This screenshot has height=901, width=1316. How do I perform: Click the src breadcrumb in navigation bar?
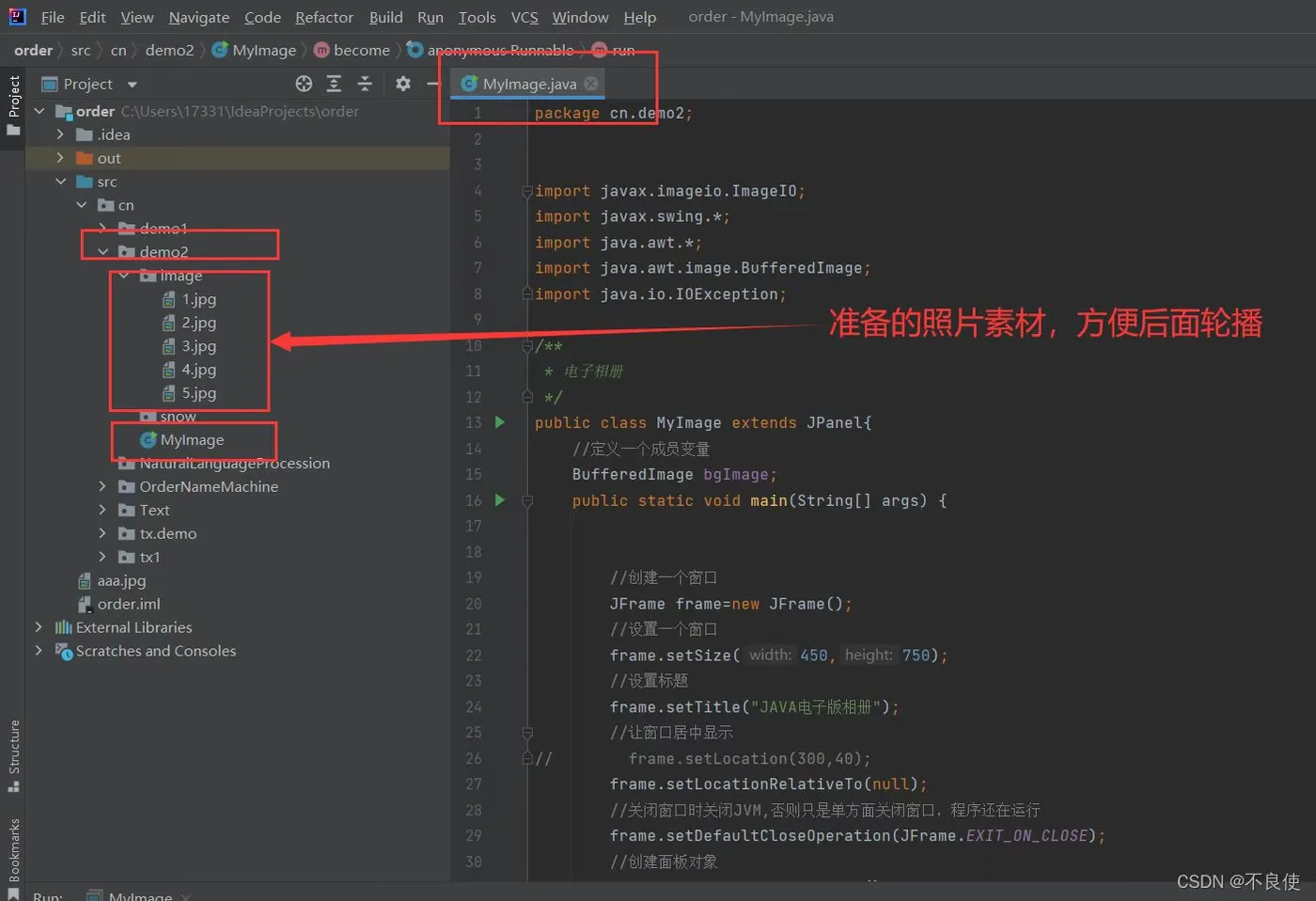(81, 50)
